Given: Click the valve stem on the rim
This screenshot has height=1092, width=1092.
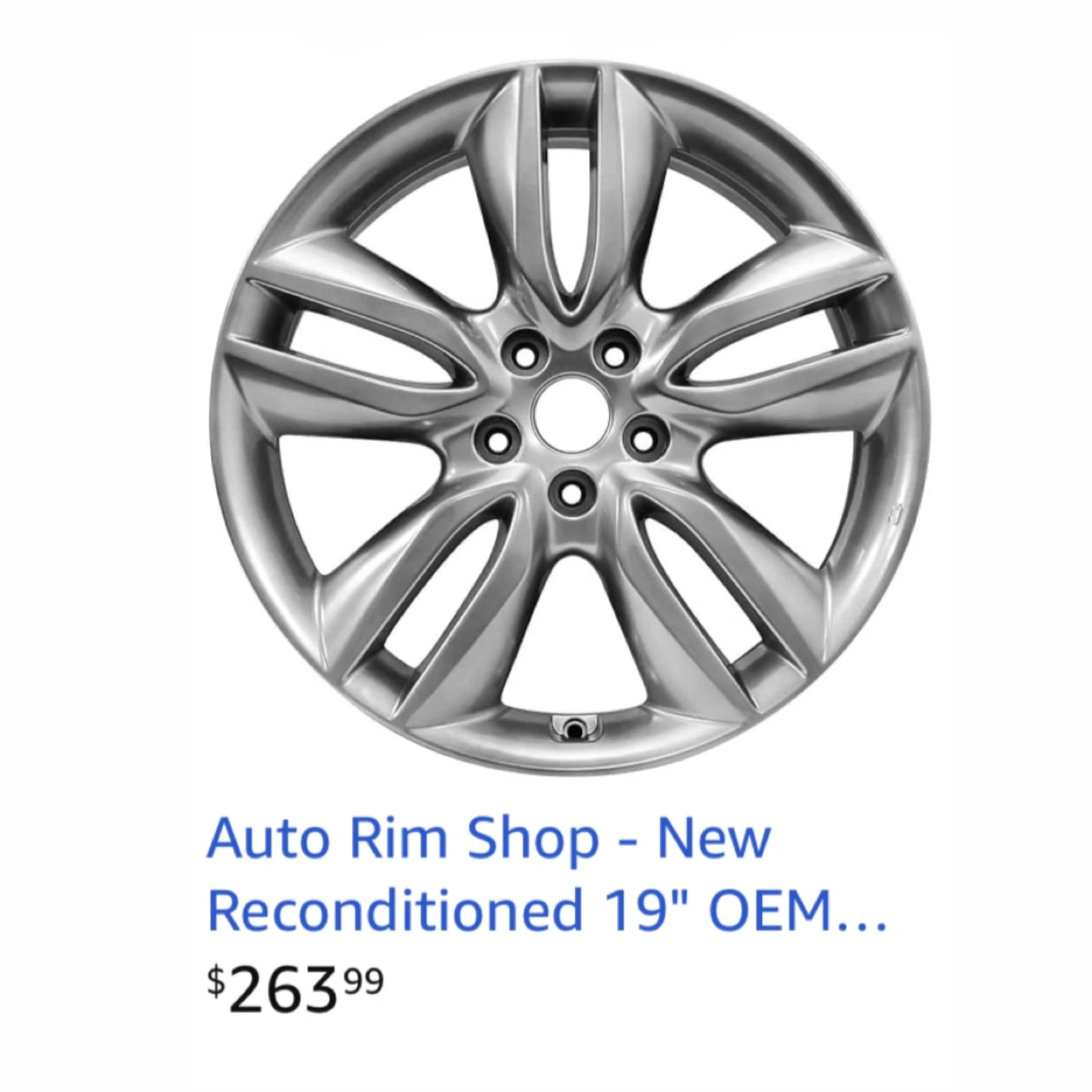Looking at the screenshot, I should [575, 729].
